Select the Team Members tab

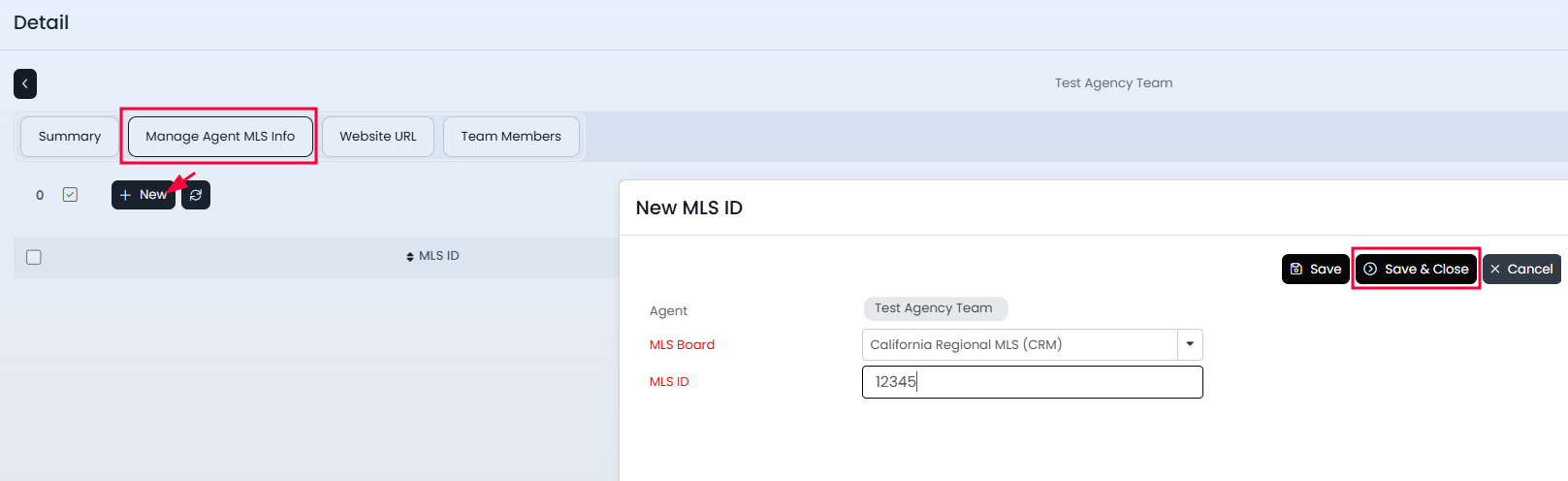click(x=511, y=137)
